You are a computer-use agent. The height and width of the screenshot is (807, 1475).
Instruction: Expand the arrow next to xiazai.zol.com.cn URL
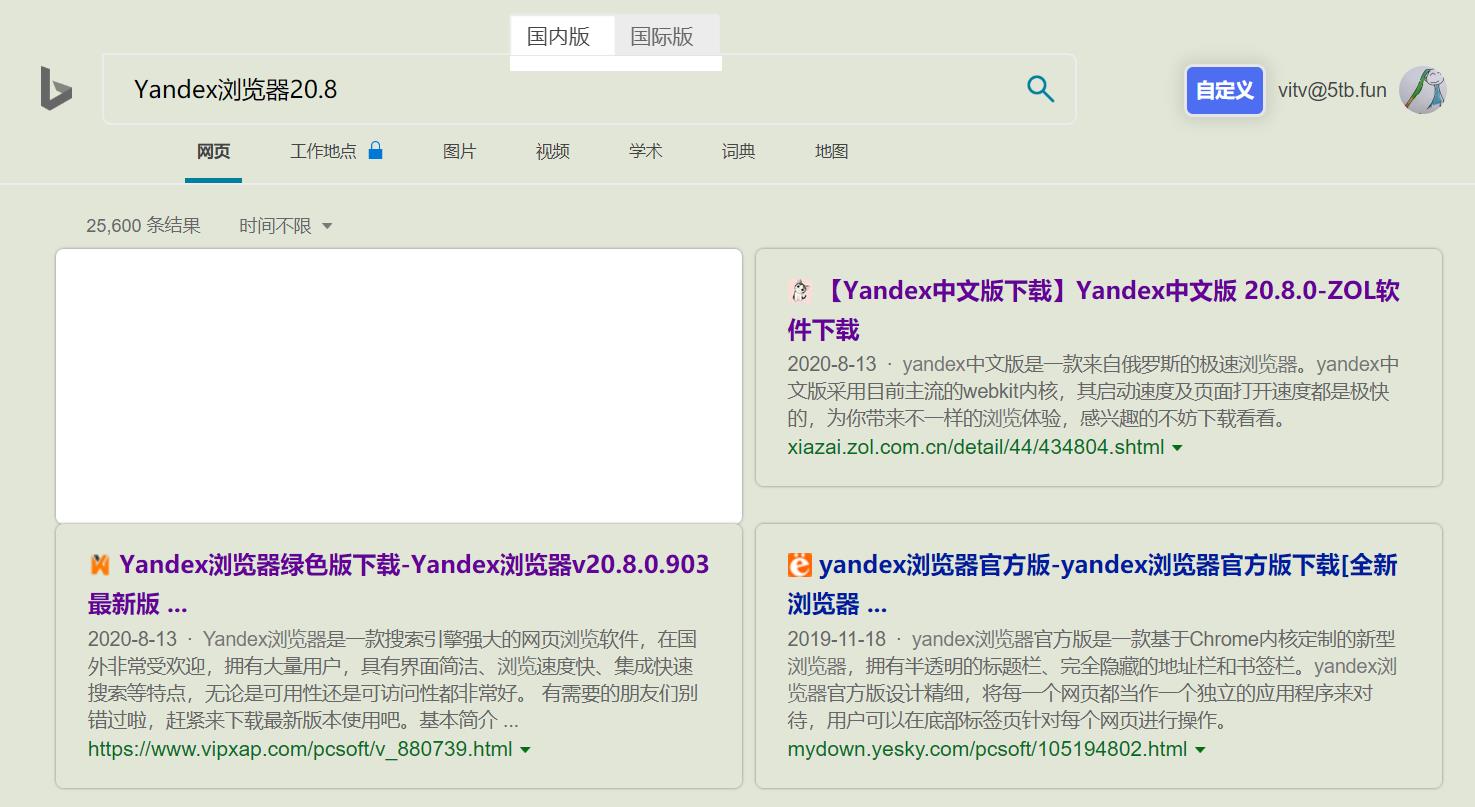pos(1178,448)
